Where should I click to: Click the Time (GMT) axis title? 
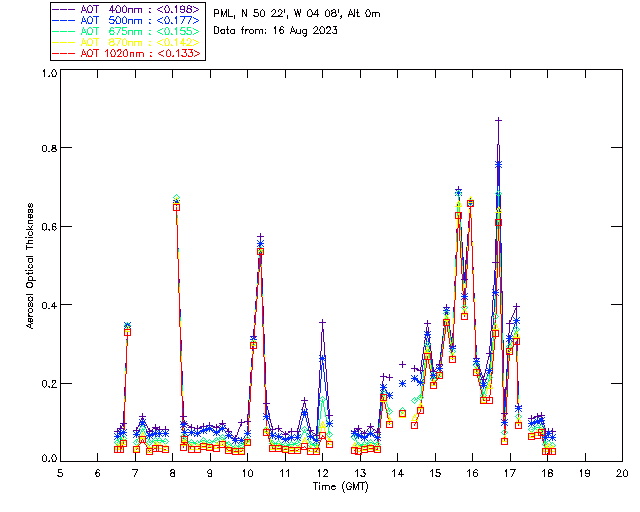[x=340, y=487]
